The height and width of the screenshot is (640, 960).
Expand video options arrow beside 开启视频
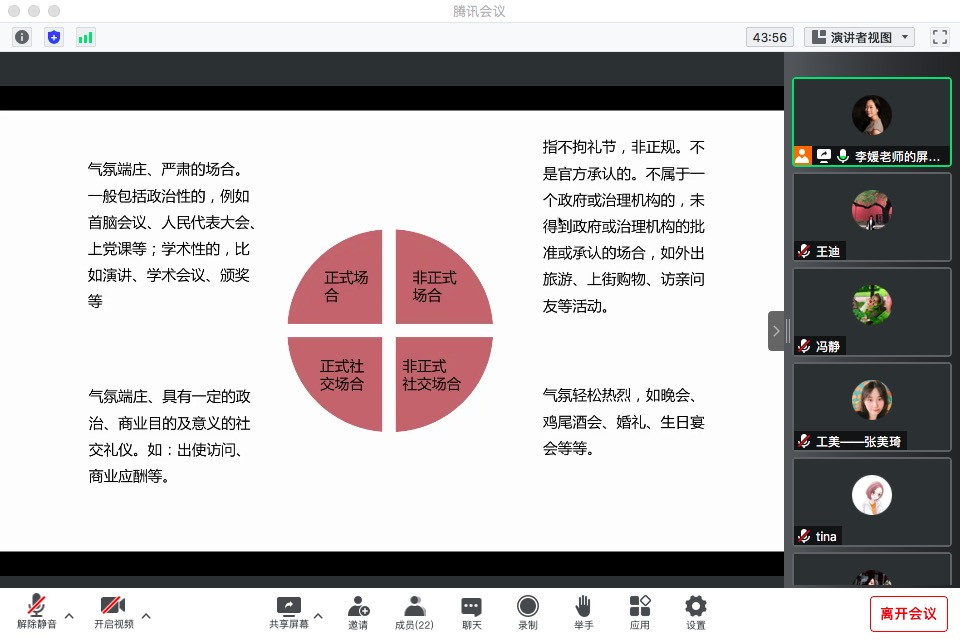coord(146,616)
